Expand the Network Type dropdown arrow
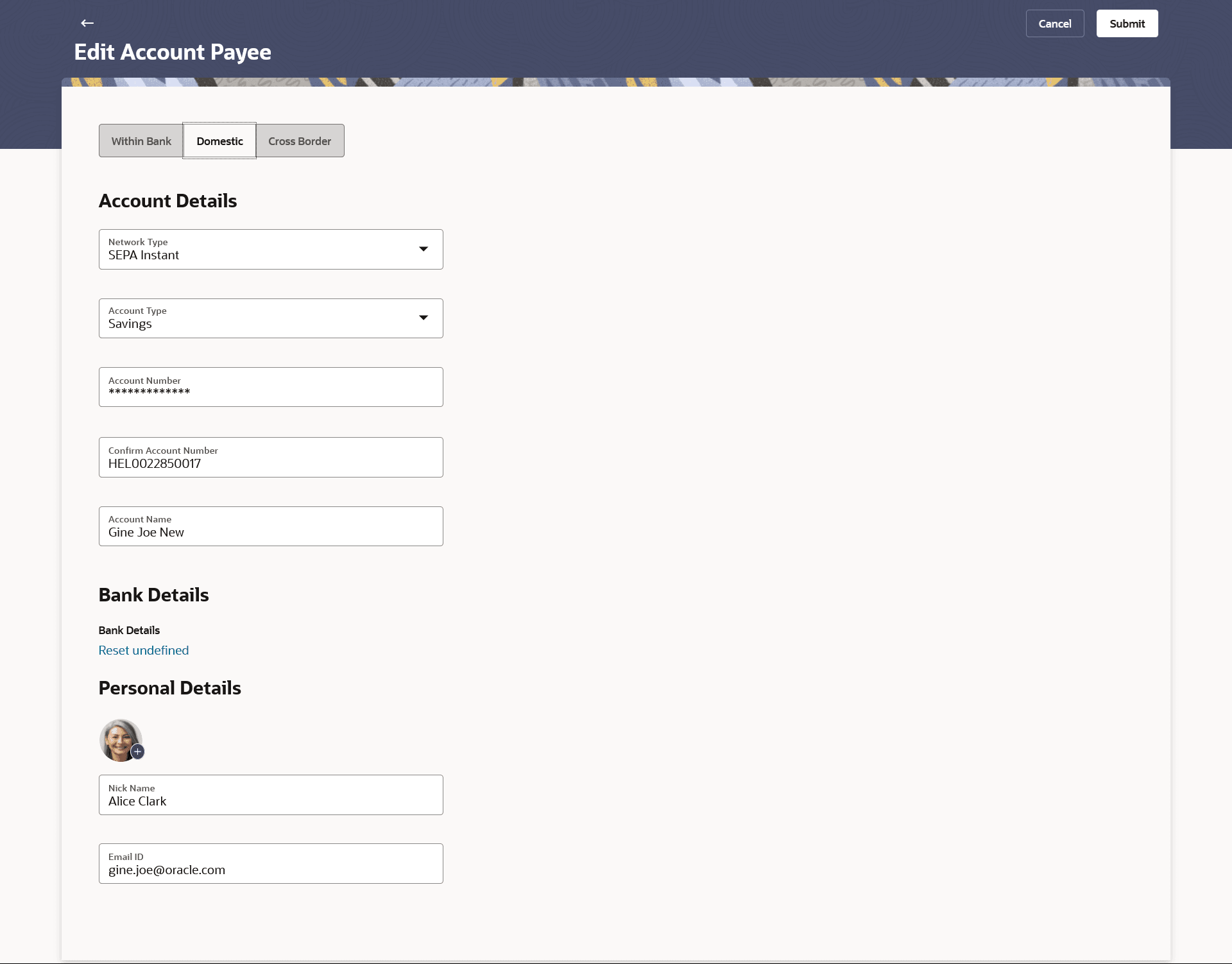1232x964 pixels. (424, 249)
